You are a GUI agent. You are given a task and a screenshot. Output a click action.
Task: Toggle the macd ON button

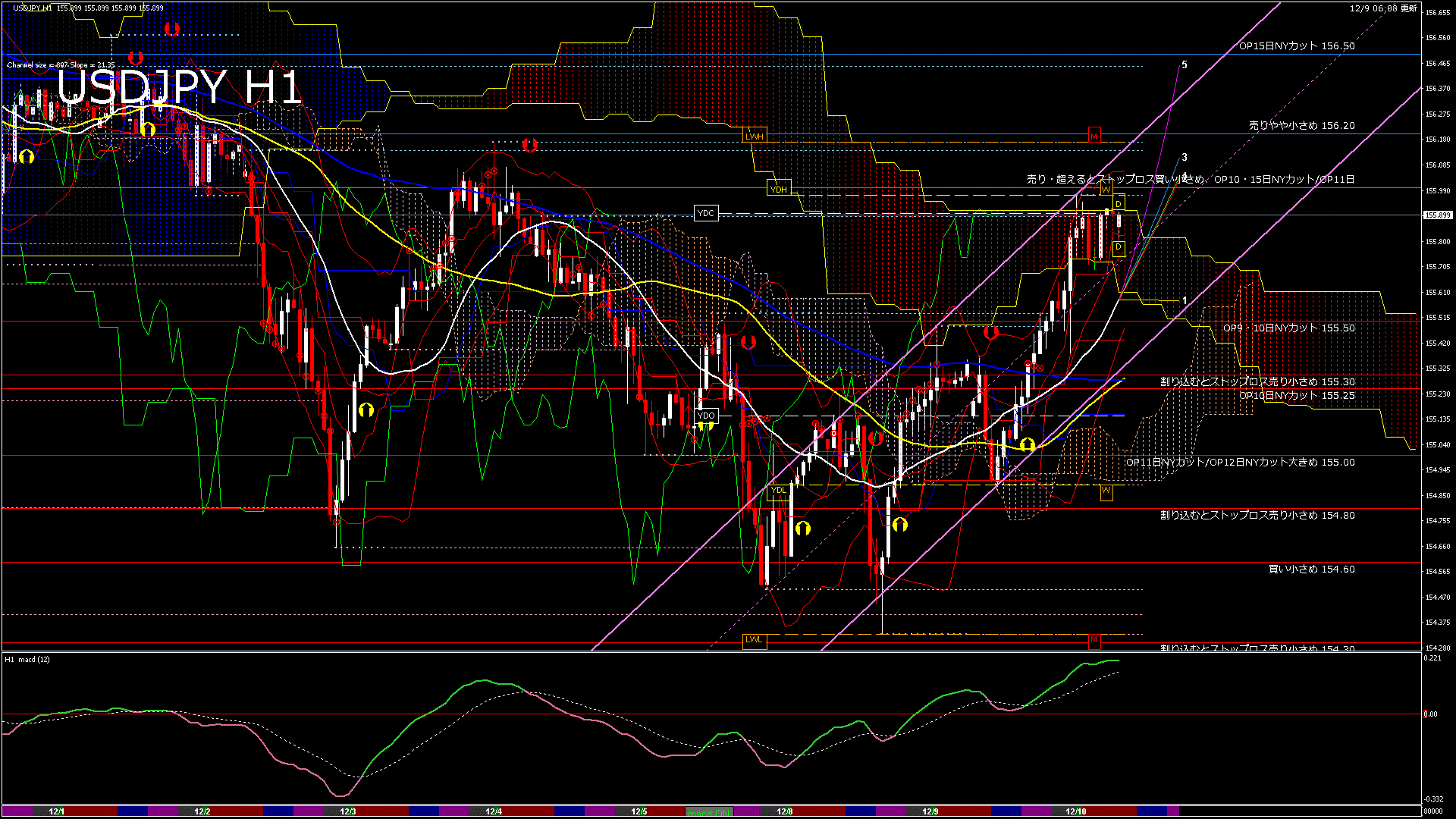(709, 812)
